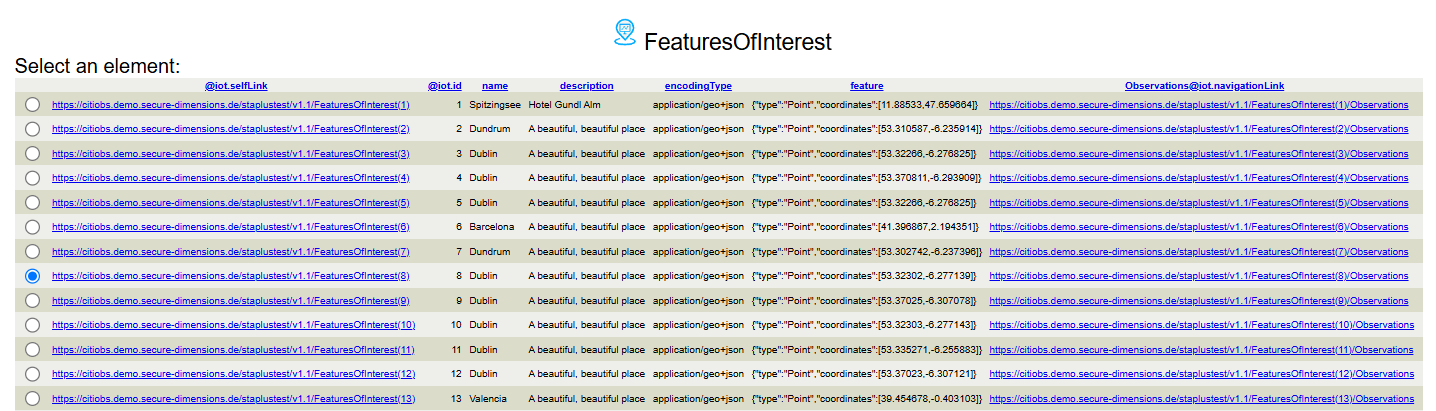Open the FeaturesOfInterest(13) self link
Screen dimensions: 1436x411
point(233,398)
